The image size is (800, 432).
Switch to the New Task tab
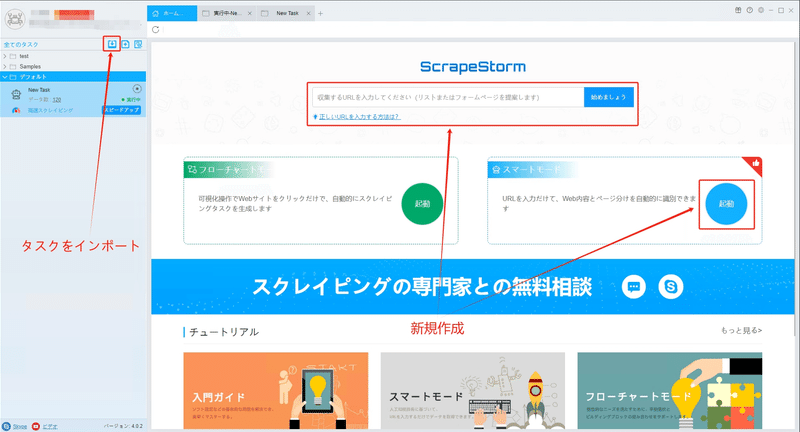(x=286, y=14)
